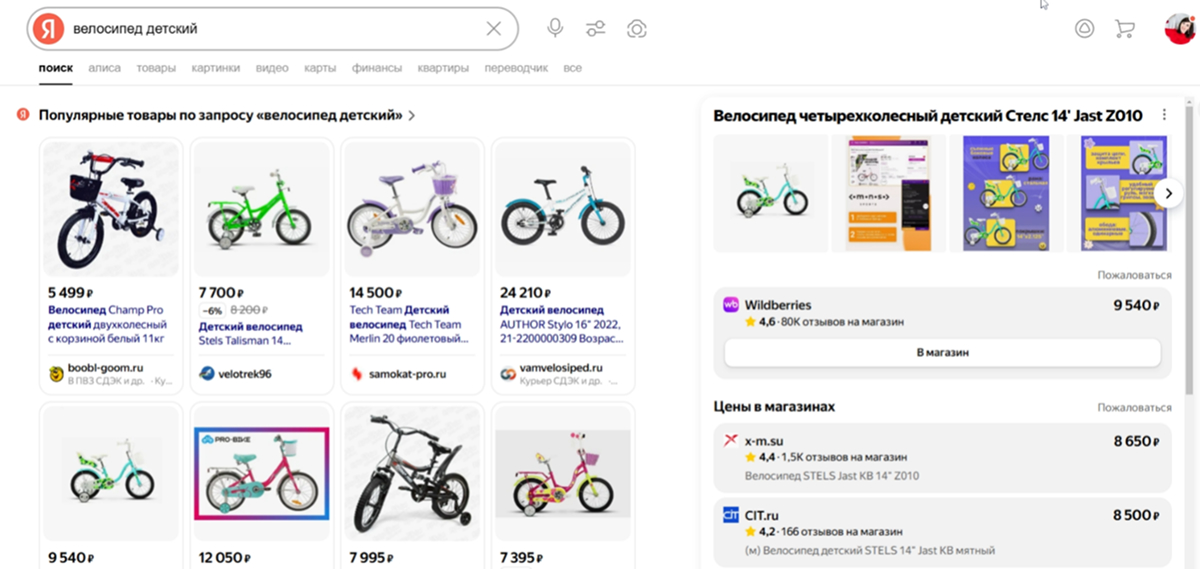Start voice search with microphone icon
The width and height of the screenshot is (1200, 569).
click(x=555, y=29)
